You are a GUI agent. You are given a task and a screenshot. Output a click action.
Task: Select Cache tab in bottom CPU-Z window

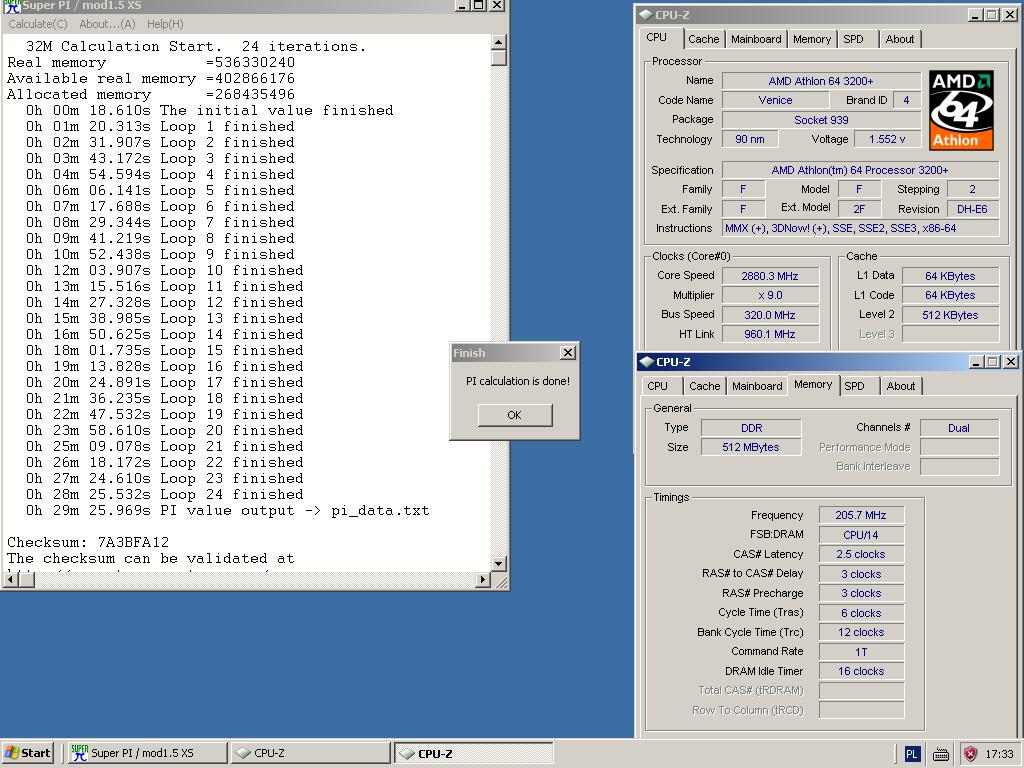click(705, 386)
